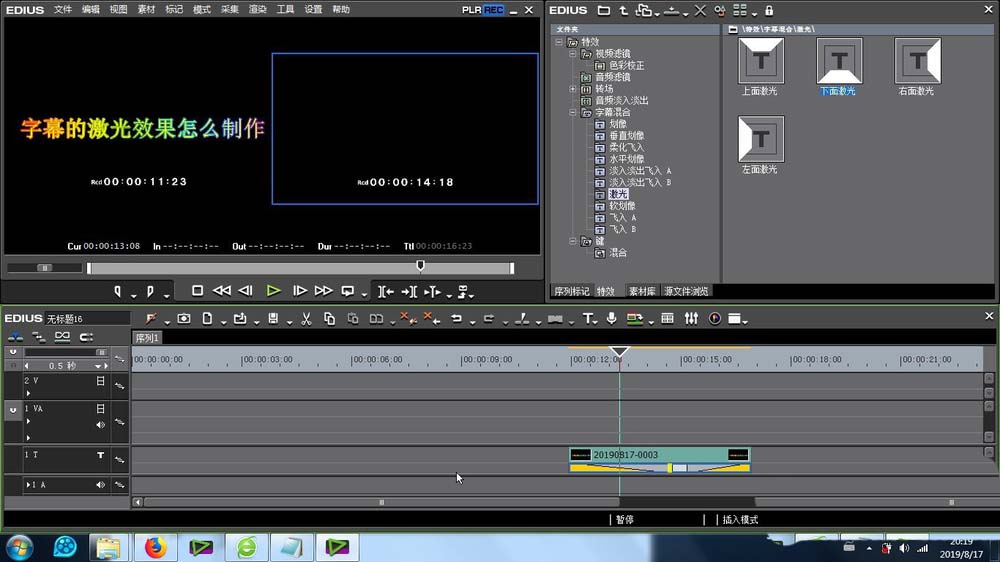The width and height of the screenshot is (1000, 562).
Task: Click the render in/out icon
Action: [635, 318]
